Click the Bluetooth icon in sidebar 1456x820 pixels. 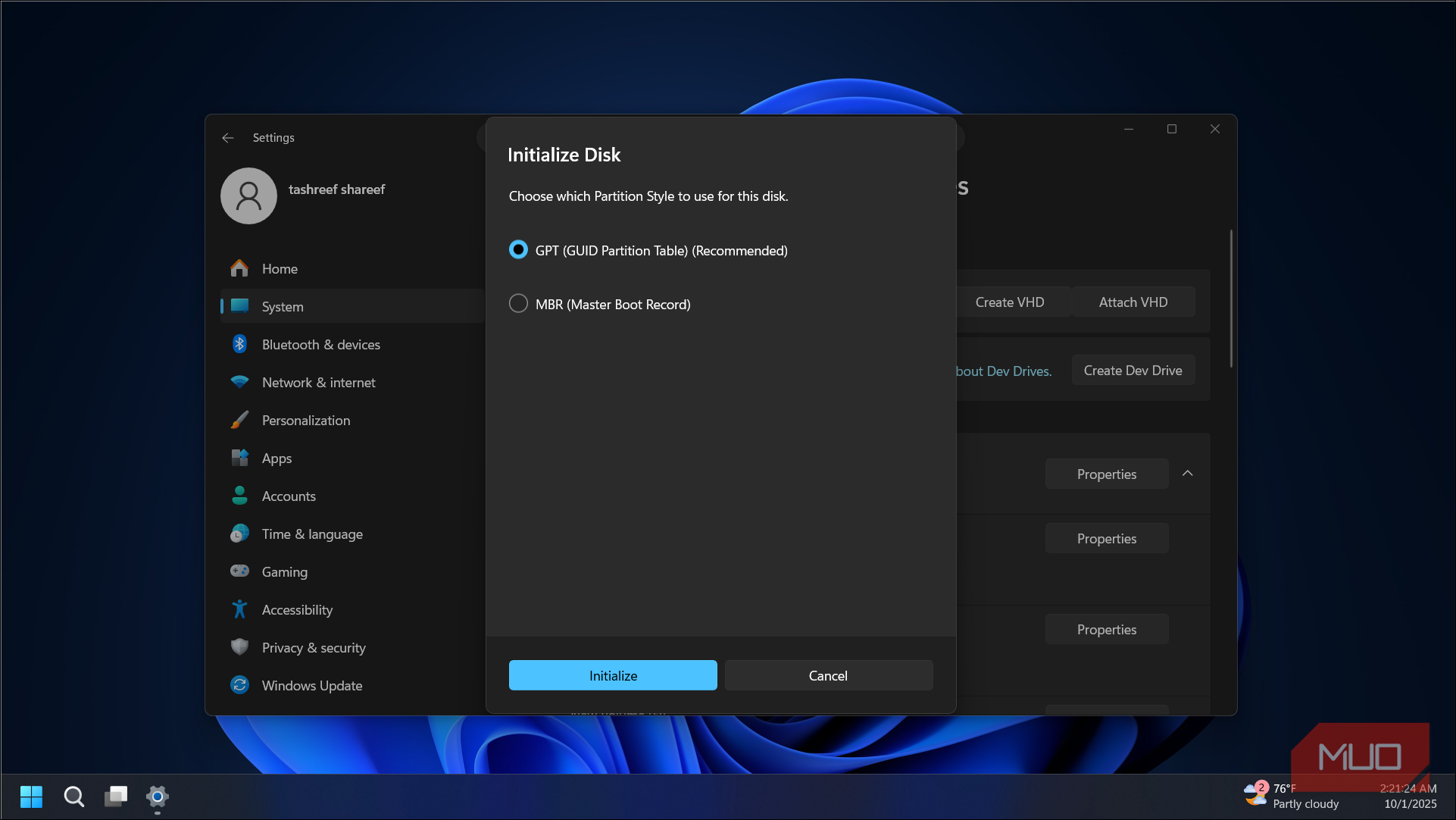[x=239, y=344]
